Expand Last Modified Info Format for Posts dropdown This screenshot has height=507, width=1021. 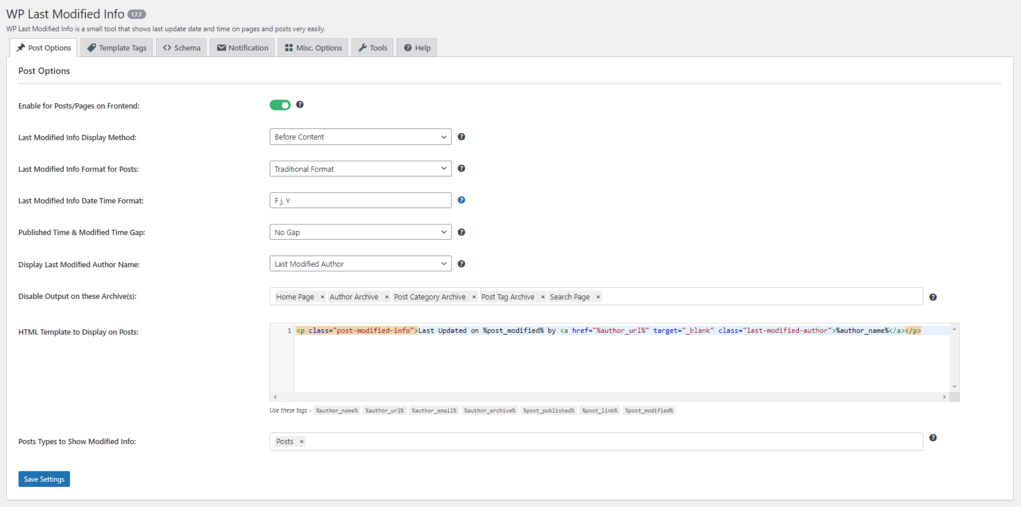(360, 169)
